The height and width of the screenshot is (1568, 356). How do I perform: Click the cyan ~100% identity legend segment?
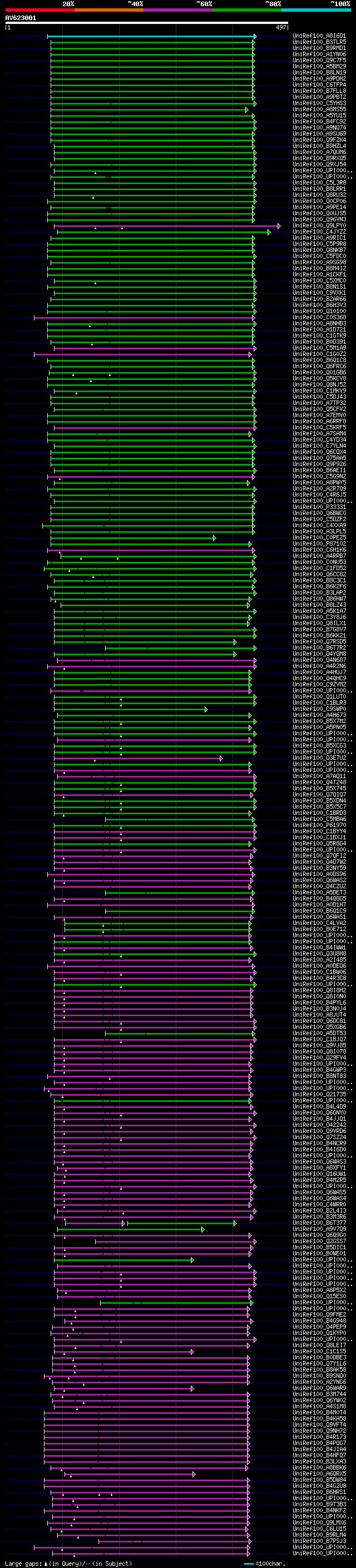[316, 10]
